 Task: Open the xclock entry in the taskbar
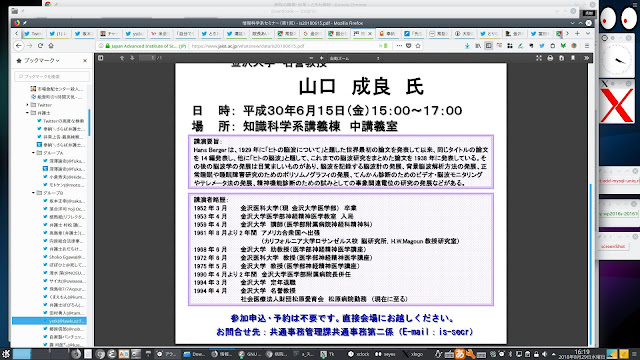tap(359, 354)
